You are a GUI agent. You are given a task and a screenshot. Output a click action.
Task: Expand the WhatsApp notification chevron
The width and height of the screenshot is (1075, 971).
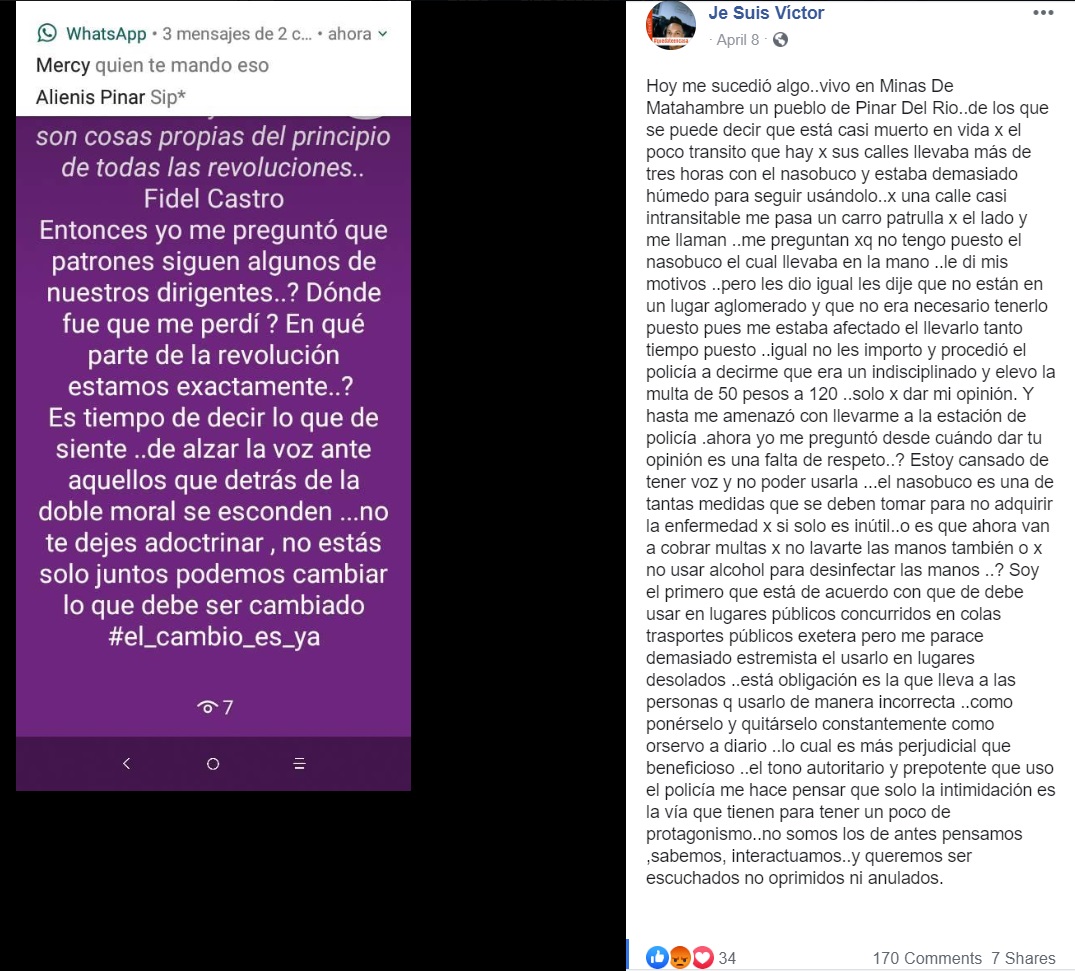coord(383,34)
